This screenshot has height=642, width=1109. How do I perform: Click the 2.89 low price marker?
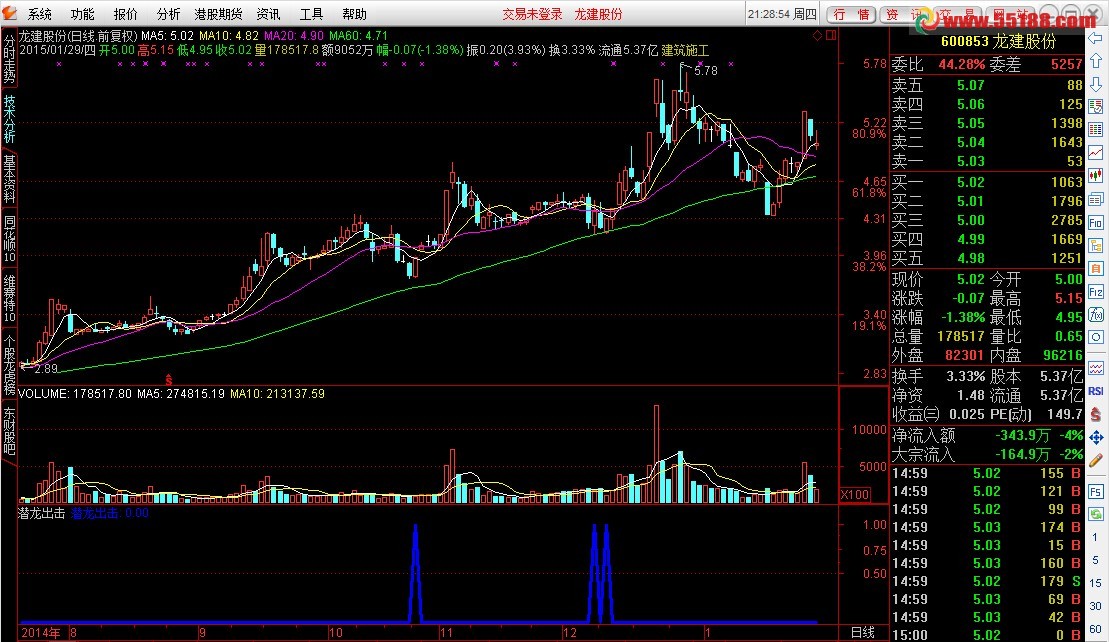tap(46, 368)
